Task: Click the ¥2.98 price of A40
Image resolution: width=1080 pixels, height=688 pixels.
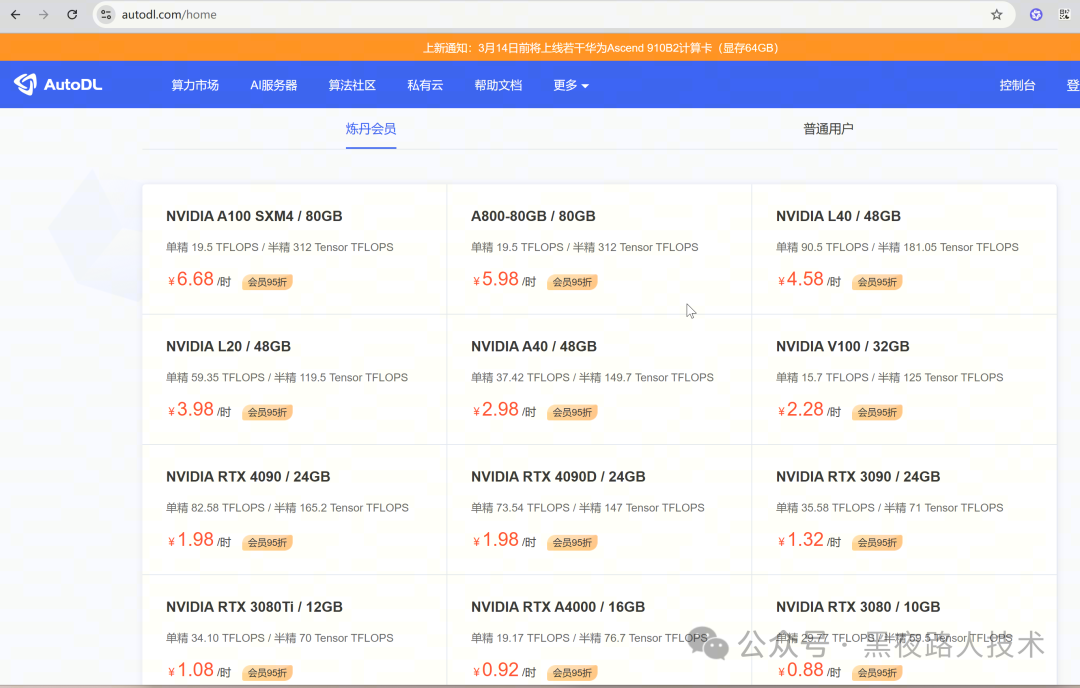Action: pos(496,410)
